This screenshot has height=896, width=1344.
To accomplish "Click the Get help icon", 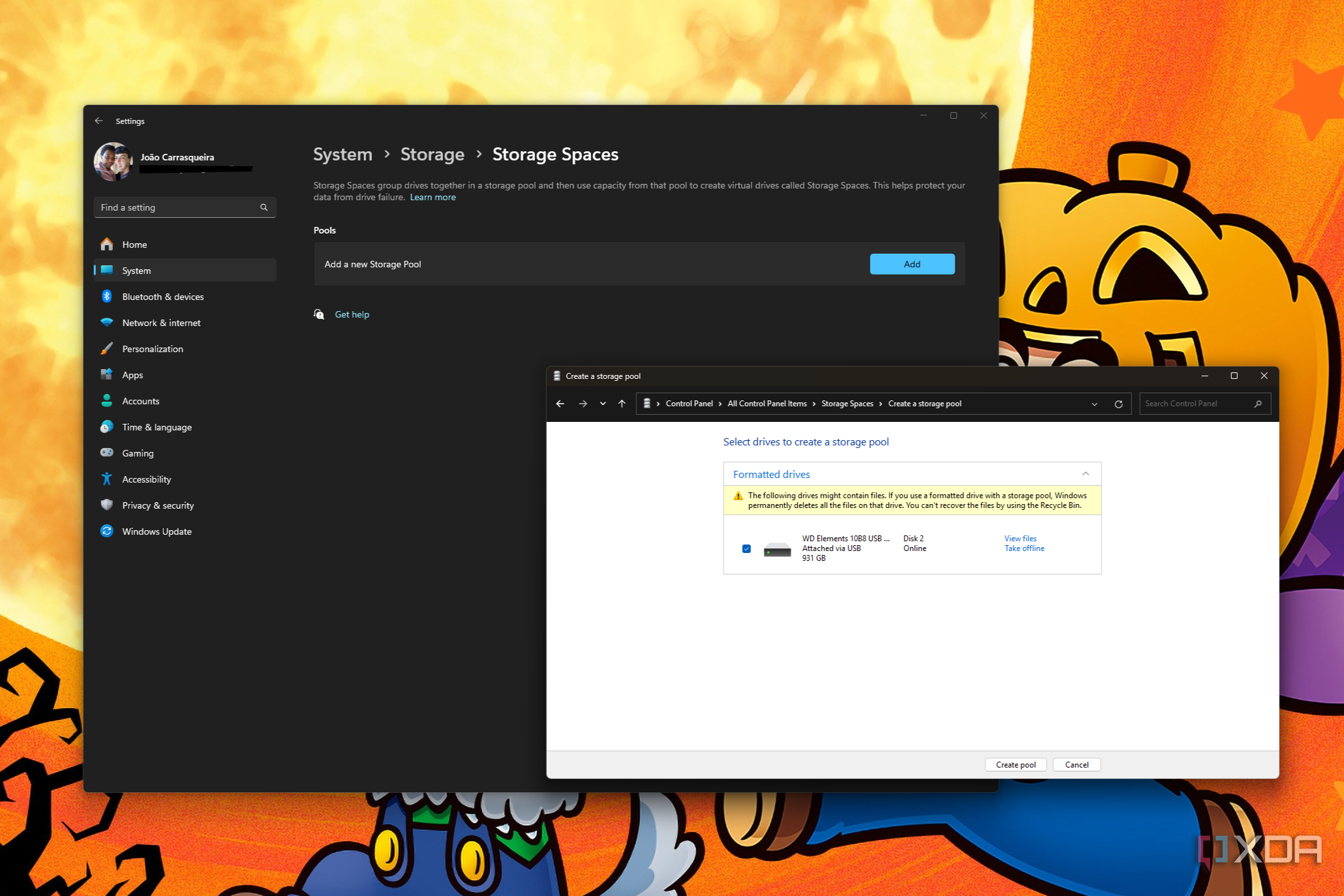I will [x=319, y=314].
